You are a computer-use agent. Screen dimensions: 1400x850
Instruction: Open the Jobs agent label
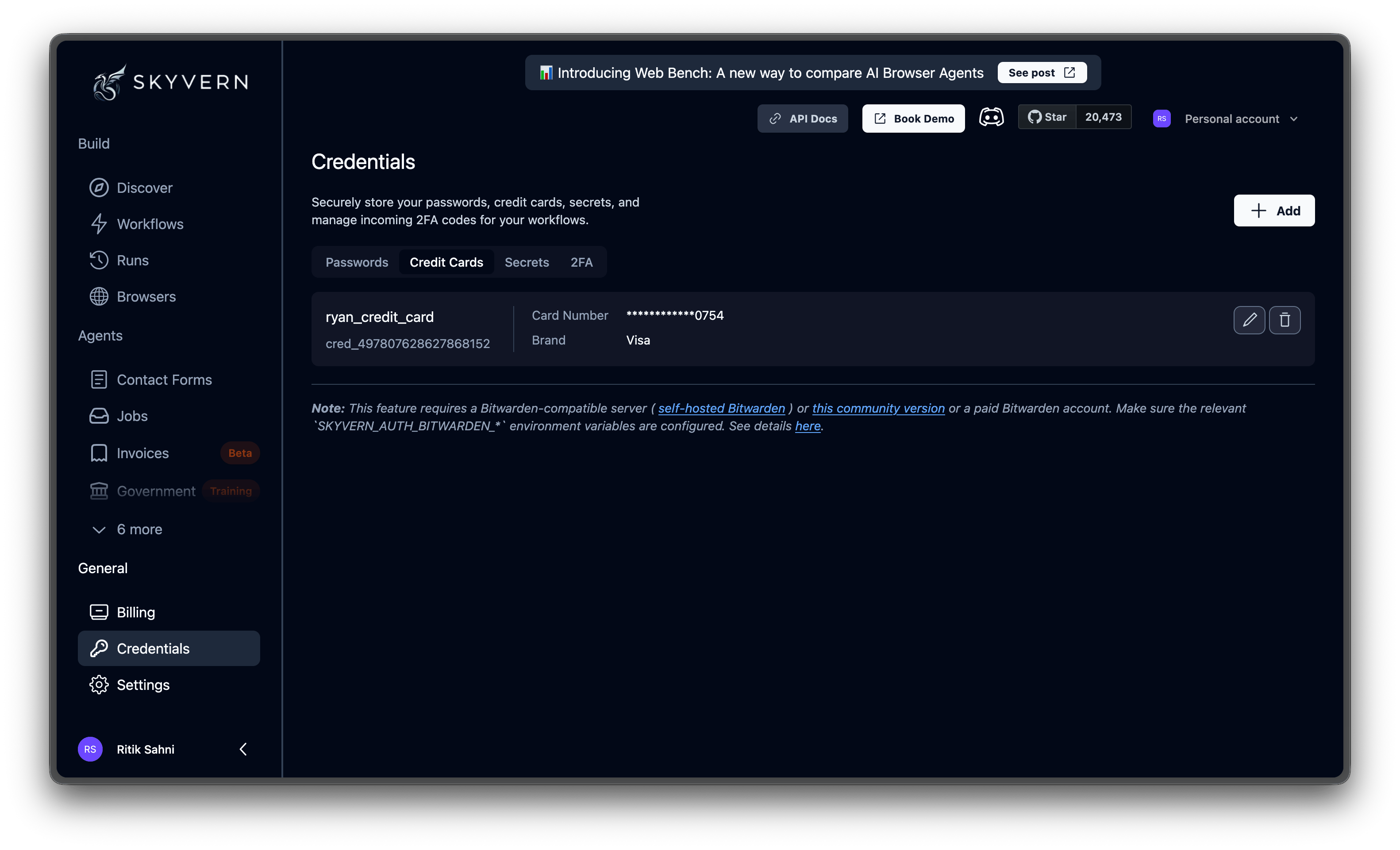click(132, 416)
